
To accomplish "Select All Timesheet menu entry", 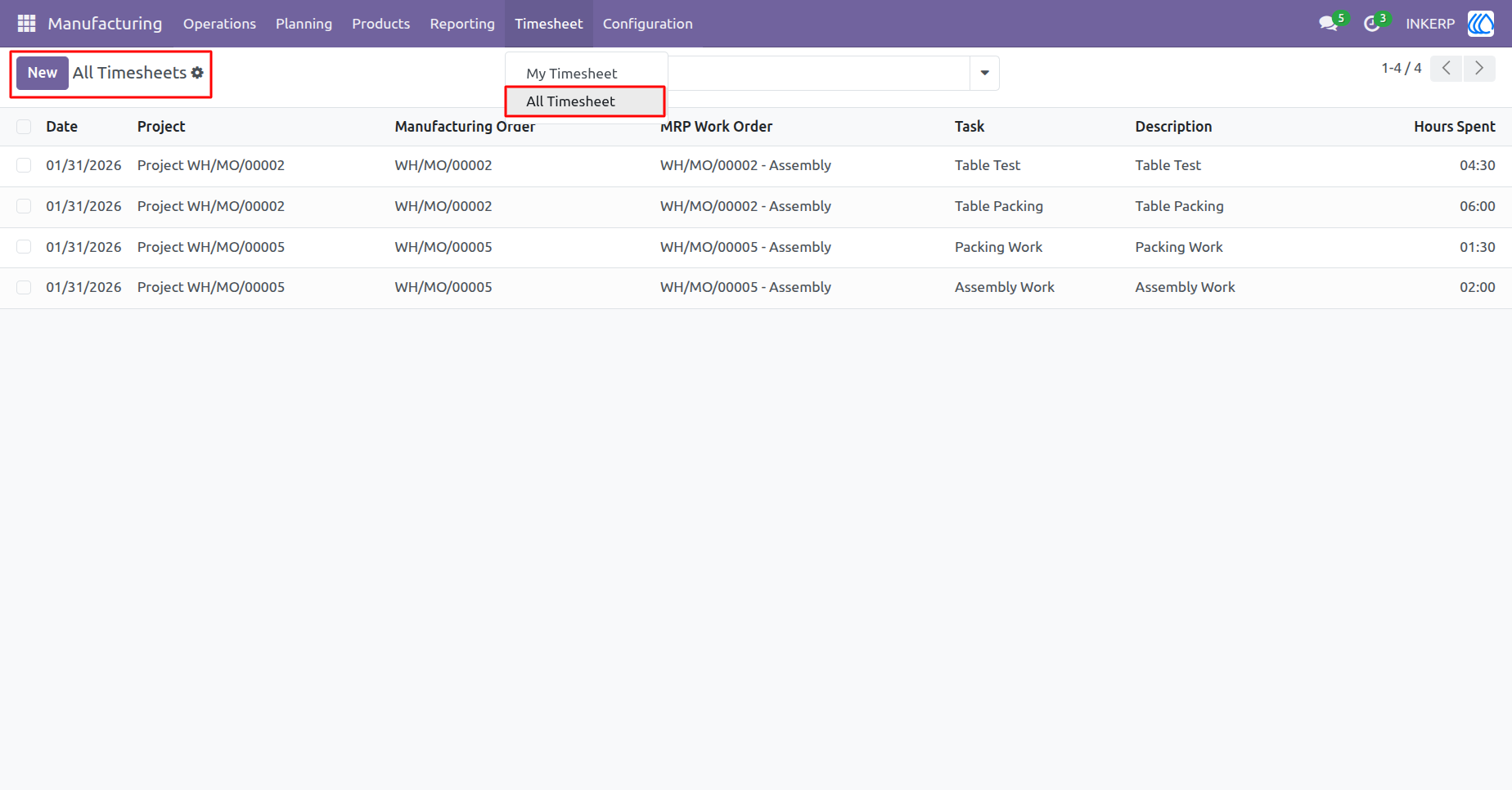I will (586, 101).
